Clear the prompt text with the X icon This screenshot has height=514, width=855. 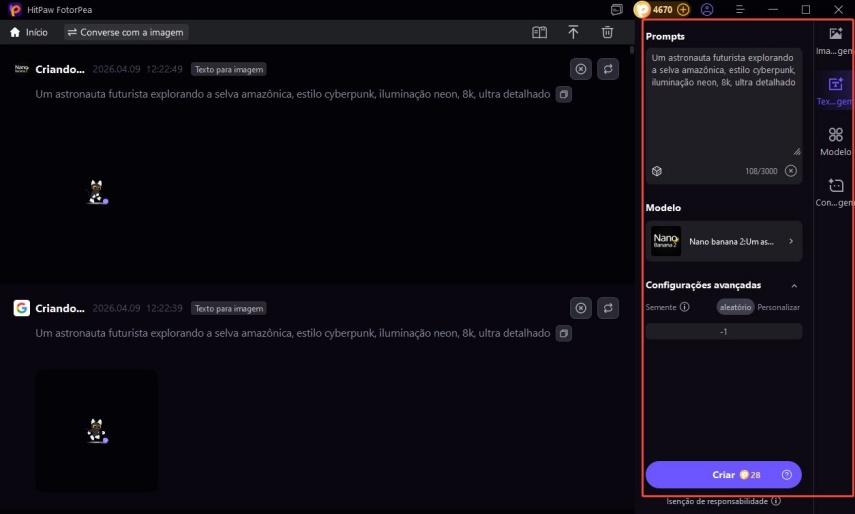(791, 171)
